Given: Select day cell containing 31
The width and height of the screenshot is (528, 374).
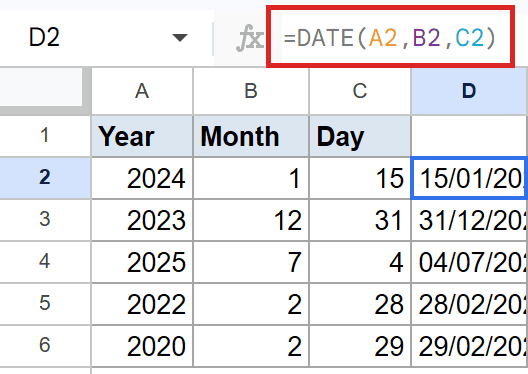Looking at the screenshot, I should [x=360, y=220].
